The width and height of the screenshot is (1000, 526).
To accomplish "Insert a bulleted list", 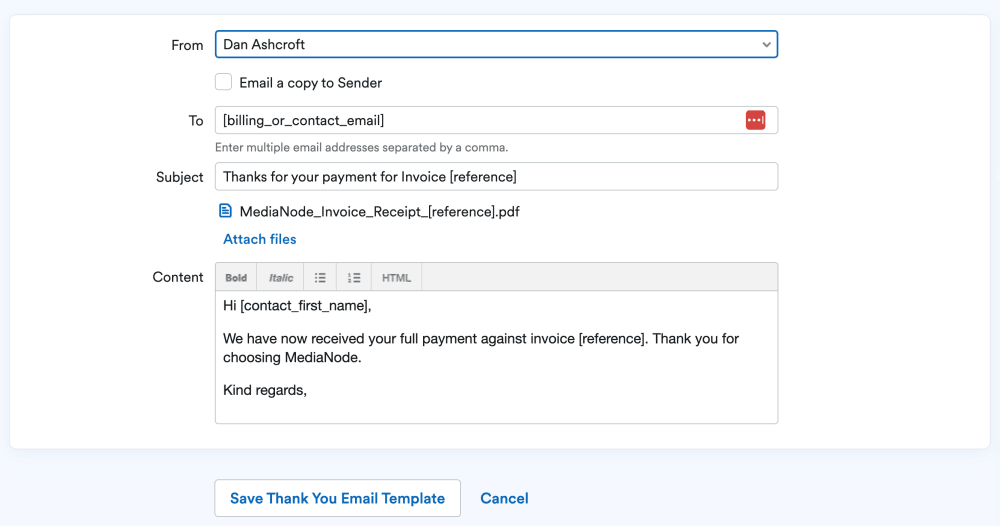I will point(320,278).
